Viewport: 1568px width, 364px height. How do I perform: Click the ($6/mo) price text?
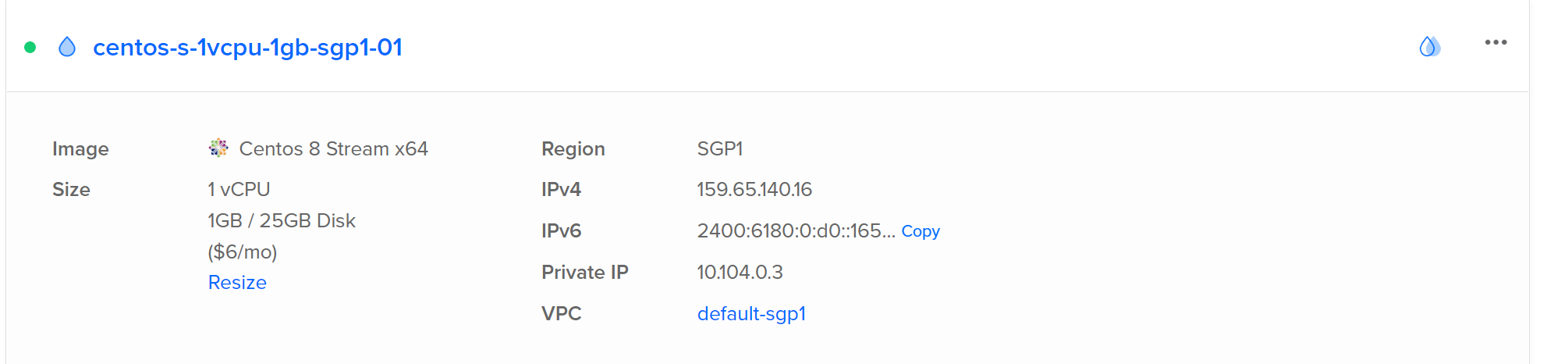click(x=243, y=252)
